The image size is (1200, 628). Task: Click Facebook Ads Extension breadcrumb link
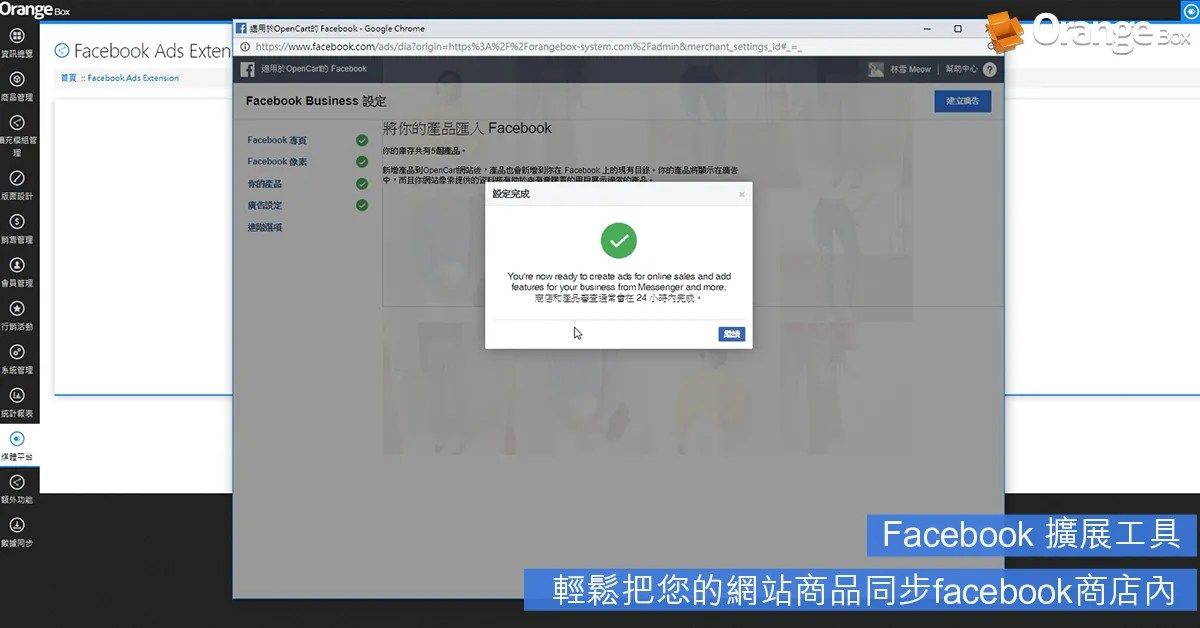133,78
